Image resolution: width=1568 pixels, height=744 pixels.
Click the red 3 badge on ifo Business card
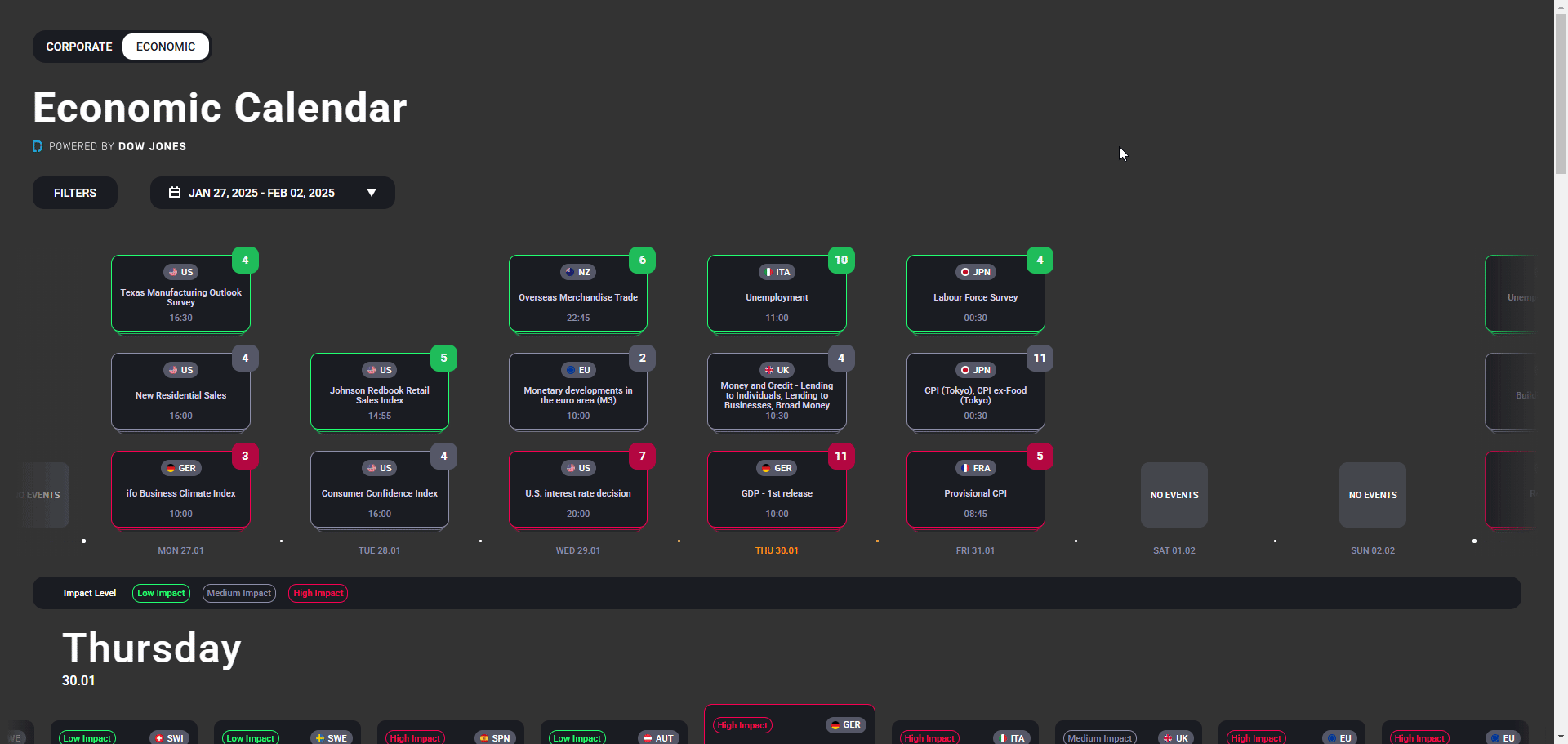[x=245, y=456]
